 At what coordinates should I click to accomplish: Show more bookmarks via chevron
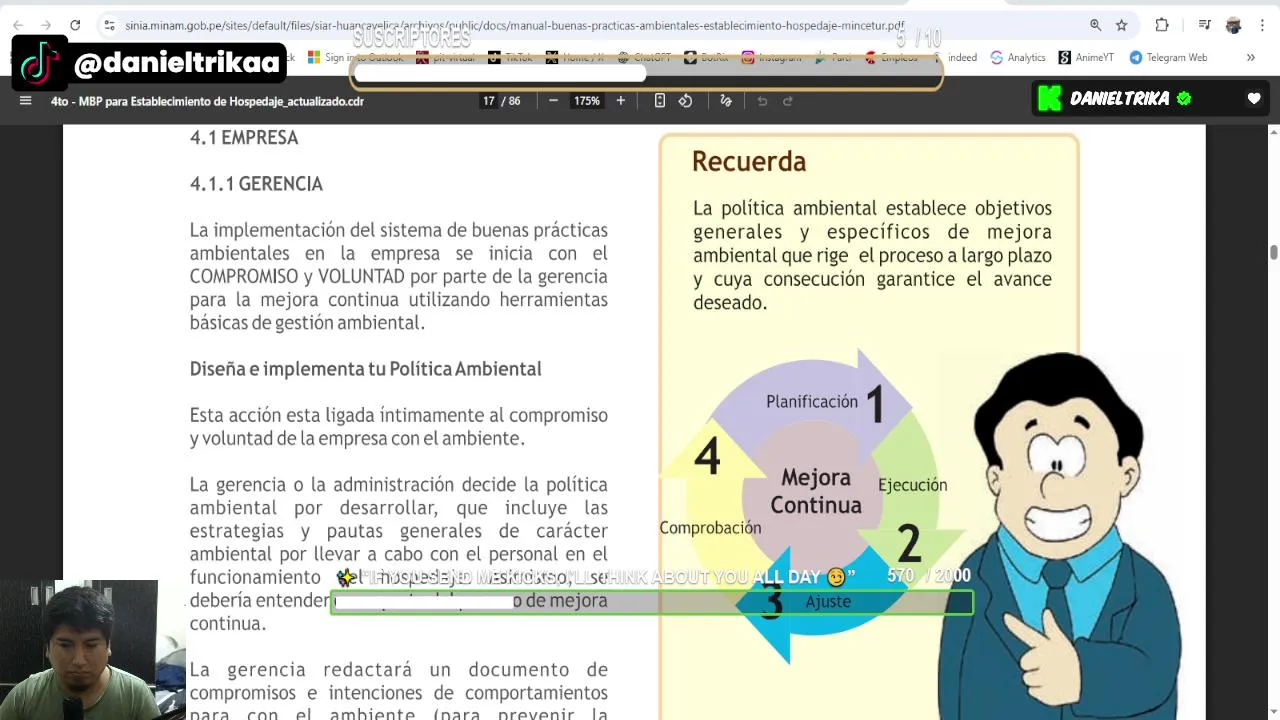coord(1250,58)
